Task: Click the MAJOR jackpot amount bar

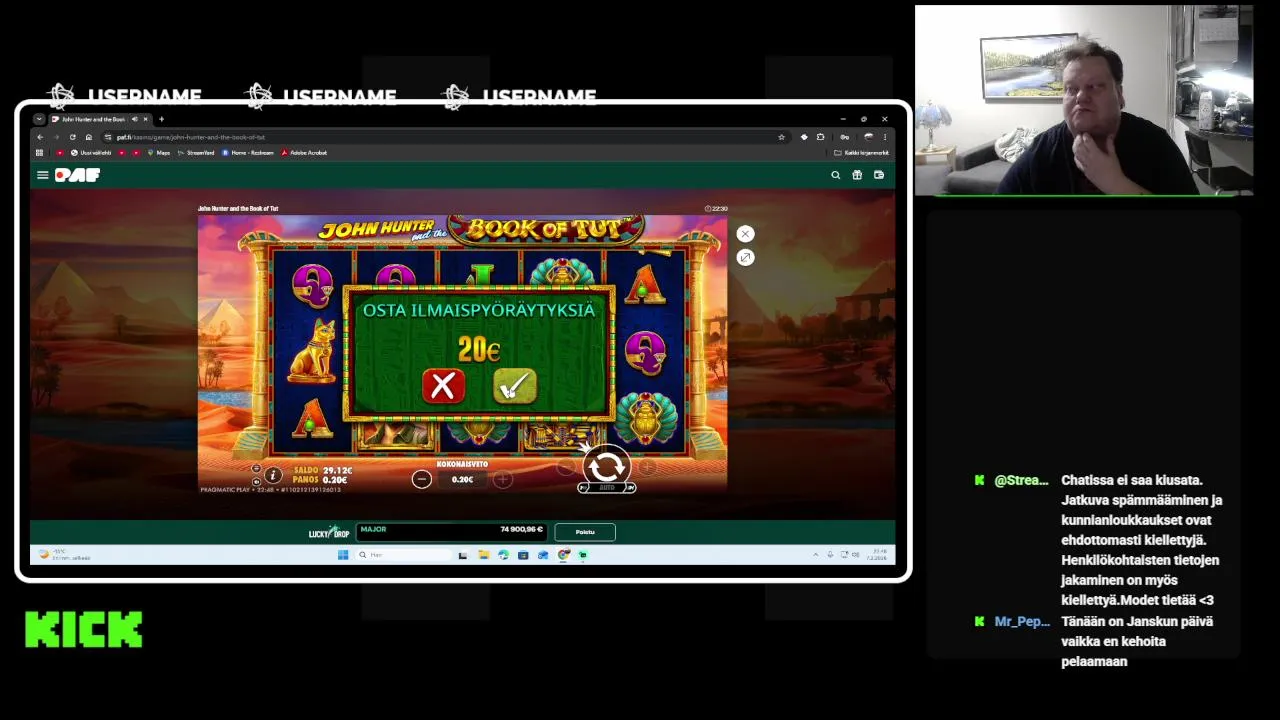Action: 452,530
